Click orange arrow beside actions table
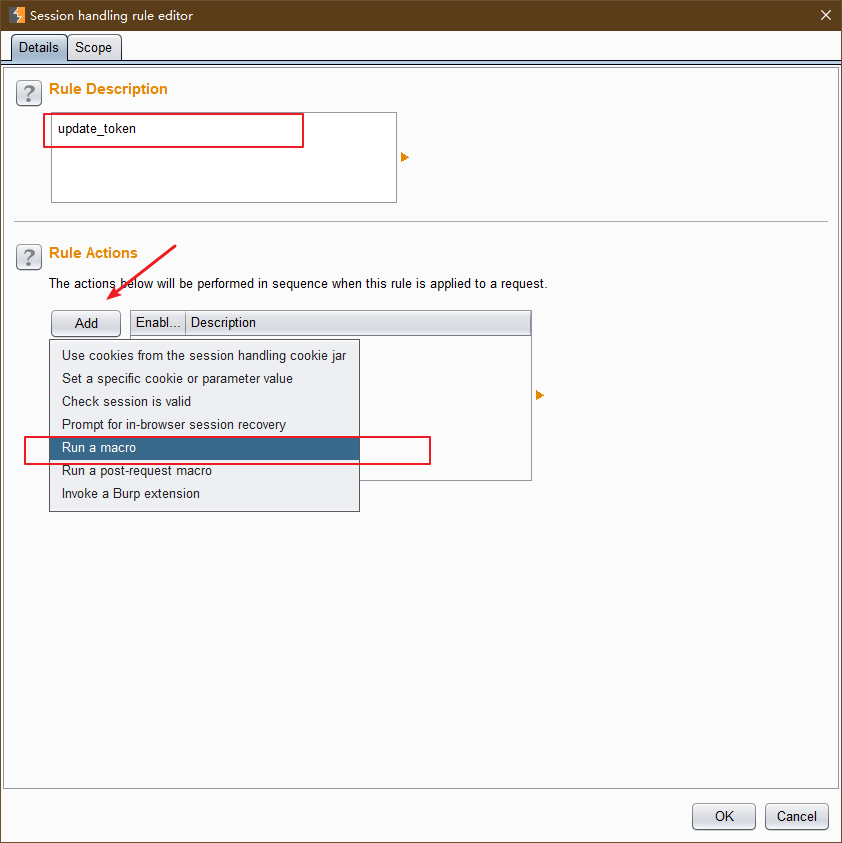 click(x=540, y=395)
